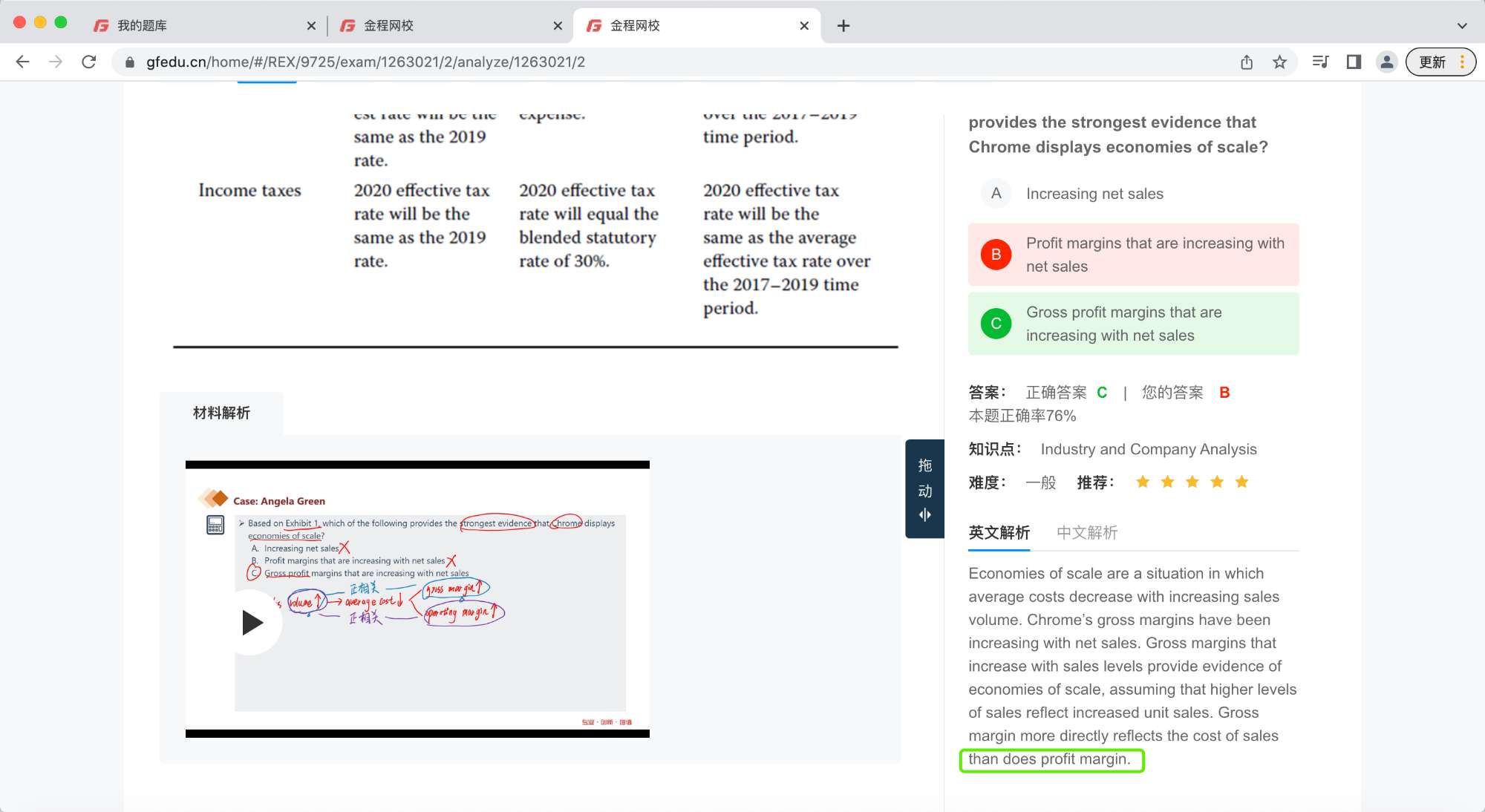Switch to the 中文解析 tab

coord(1087,532)
